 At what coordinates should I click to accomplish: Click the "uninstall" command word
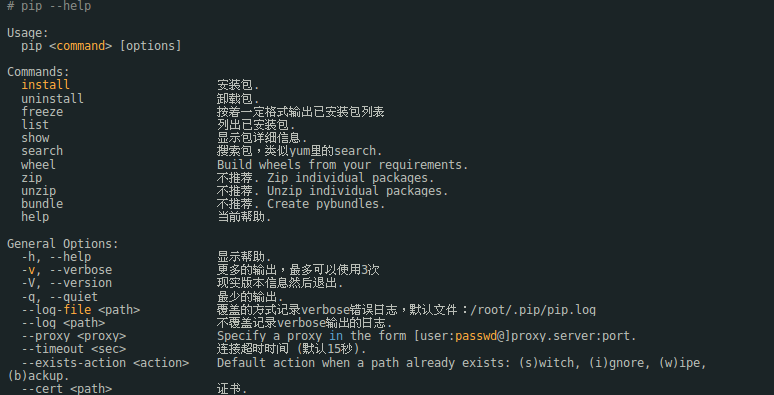pos(52,99)
